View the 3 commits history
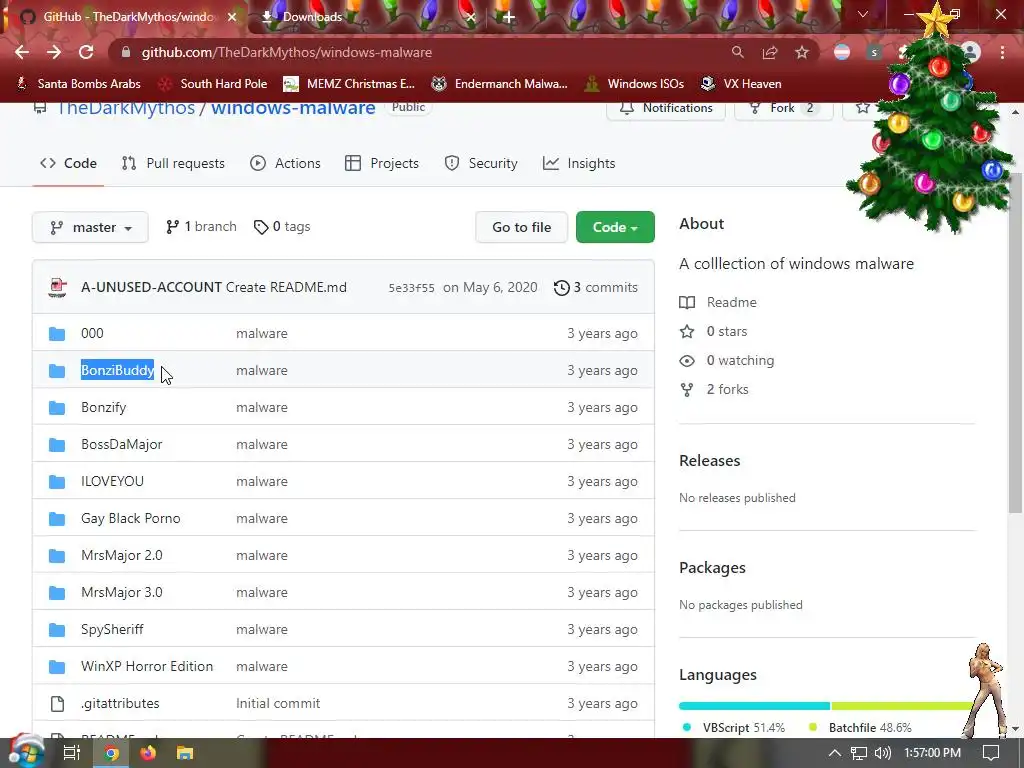This screenshot has height=768, width=1024. click(x=596, y=287)
